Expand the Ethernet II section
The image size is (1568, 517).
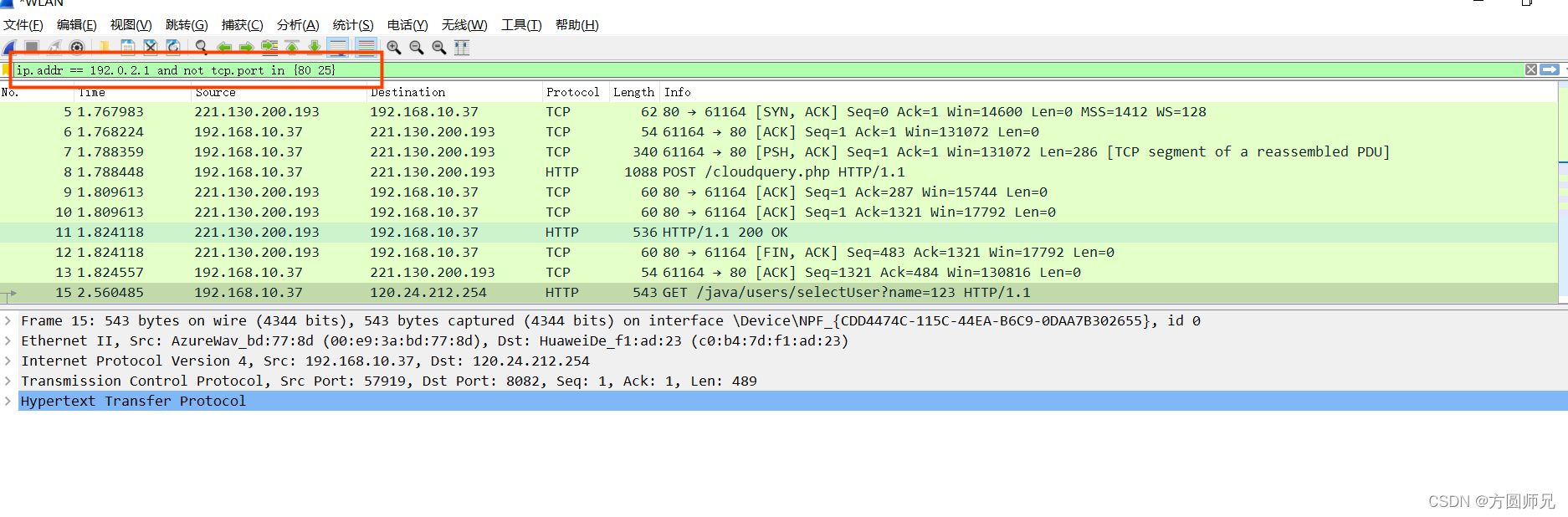tap(8, 340)
